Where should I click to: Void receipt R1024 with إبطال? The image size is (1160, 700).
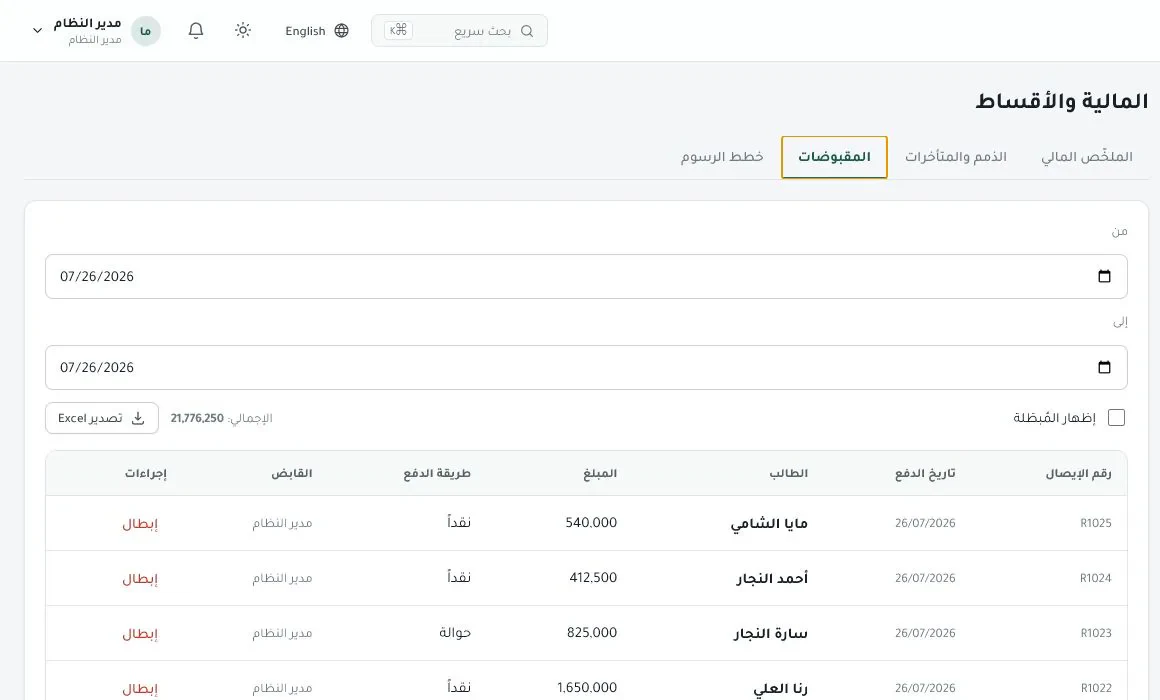tap(140, 579)
